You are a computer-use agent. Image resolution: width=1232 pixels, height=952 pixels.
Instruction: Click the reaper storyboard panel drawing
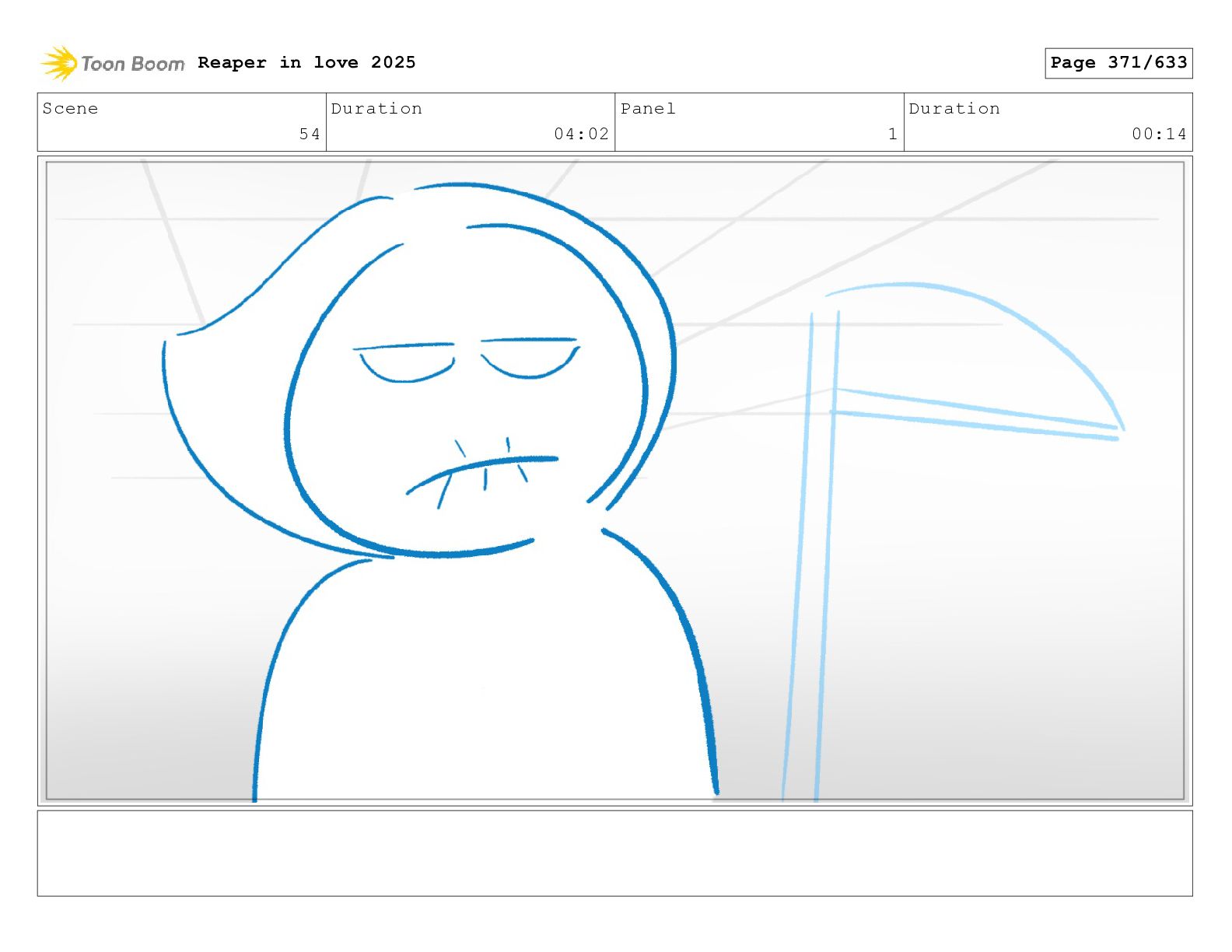[614, 481]
